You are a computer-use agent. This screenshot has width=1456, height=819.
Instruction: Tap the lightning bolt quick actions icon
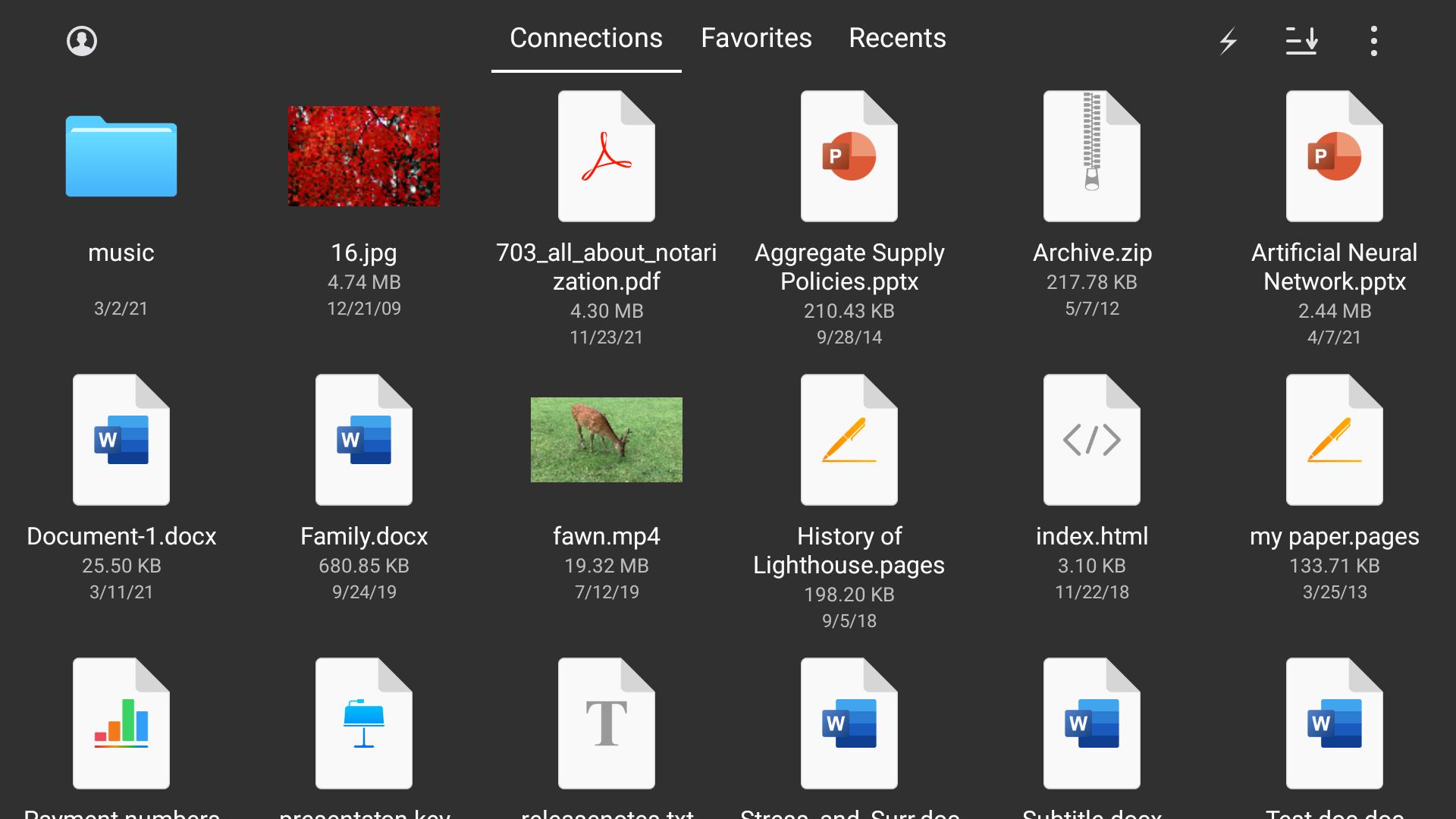click(1228, 41)
